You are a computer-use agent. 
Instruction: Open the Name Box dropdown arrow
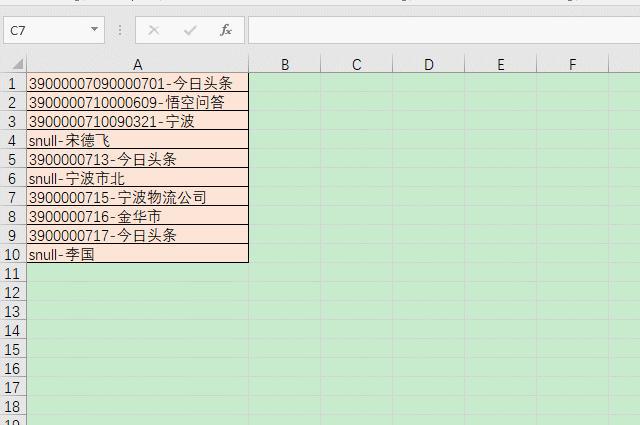coord(94,29)
